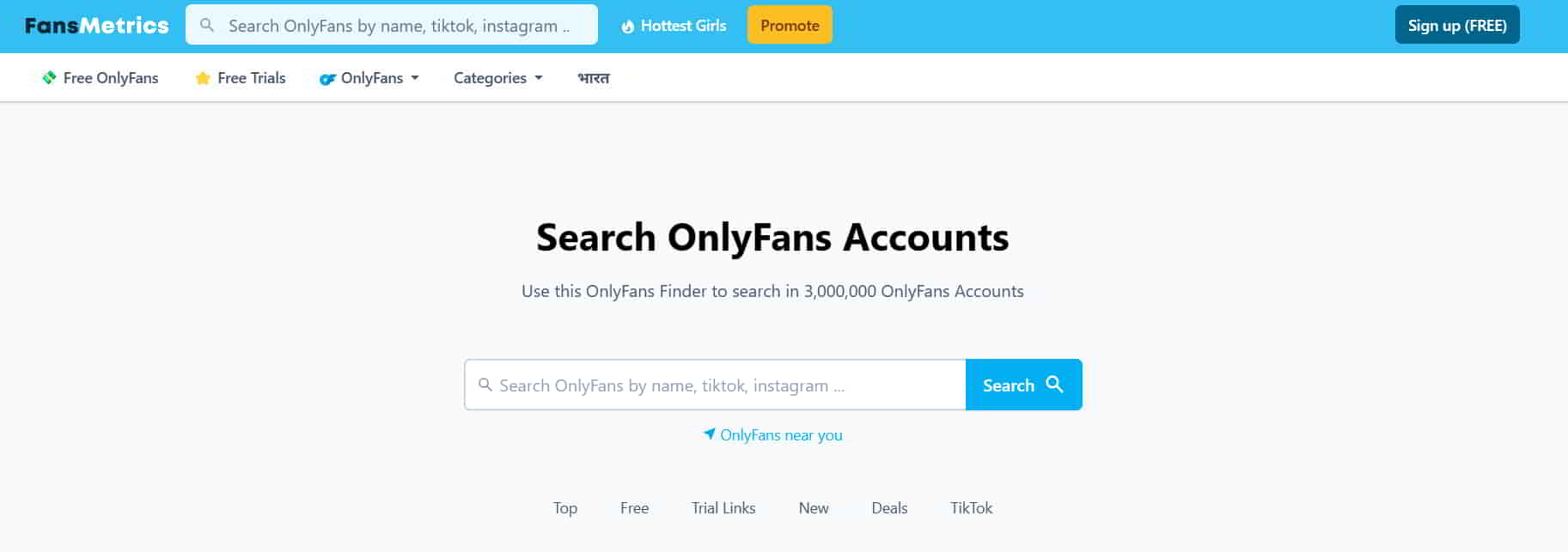Open the Hottest Girls link
This screenshot has height=552, width=1568.
683,26
